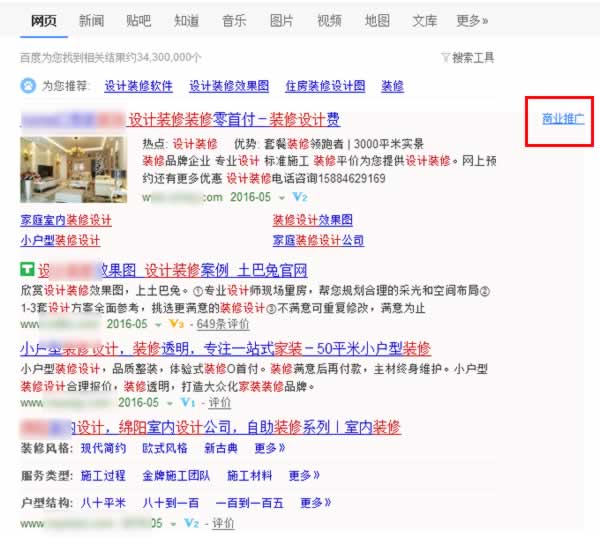Viewport: 600px width, 538px height.
Task: Expand 更多 in 户型结构 row
Action: coord(313,502)
